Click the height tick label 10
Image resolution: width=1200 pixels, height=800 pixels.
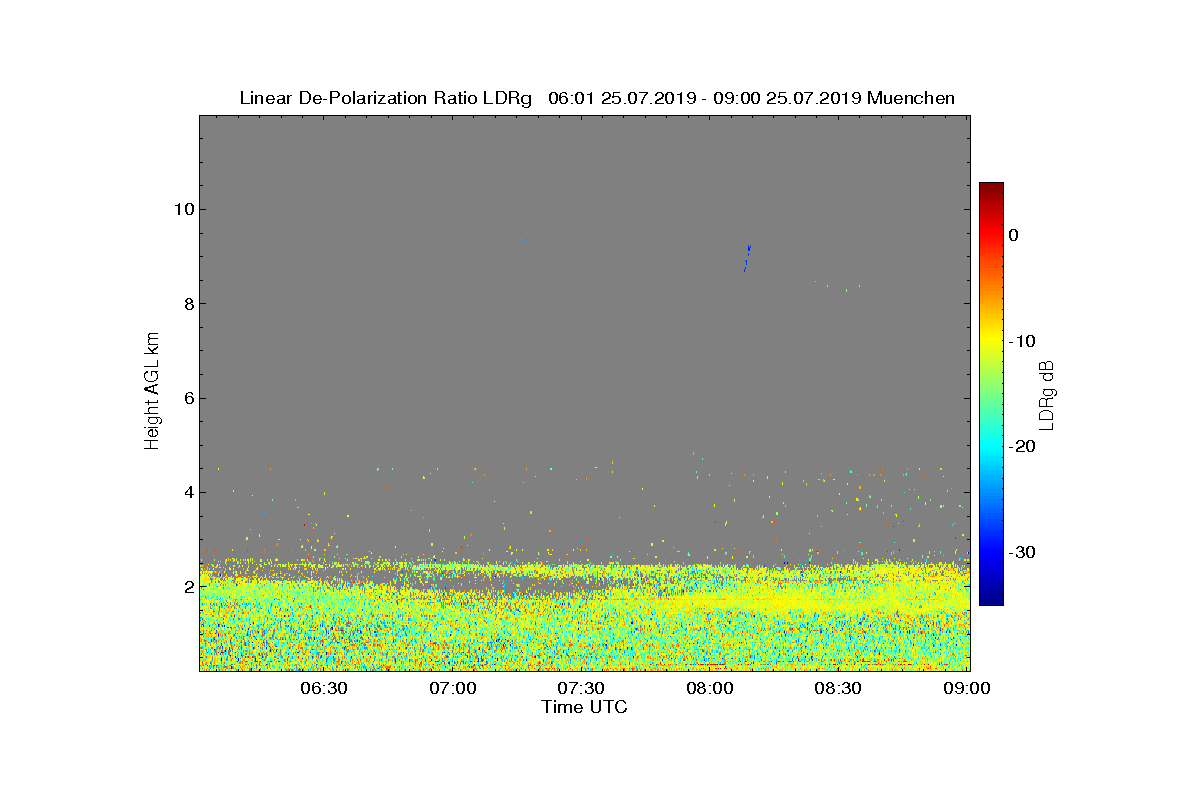tap(183, 209)
